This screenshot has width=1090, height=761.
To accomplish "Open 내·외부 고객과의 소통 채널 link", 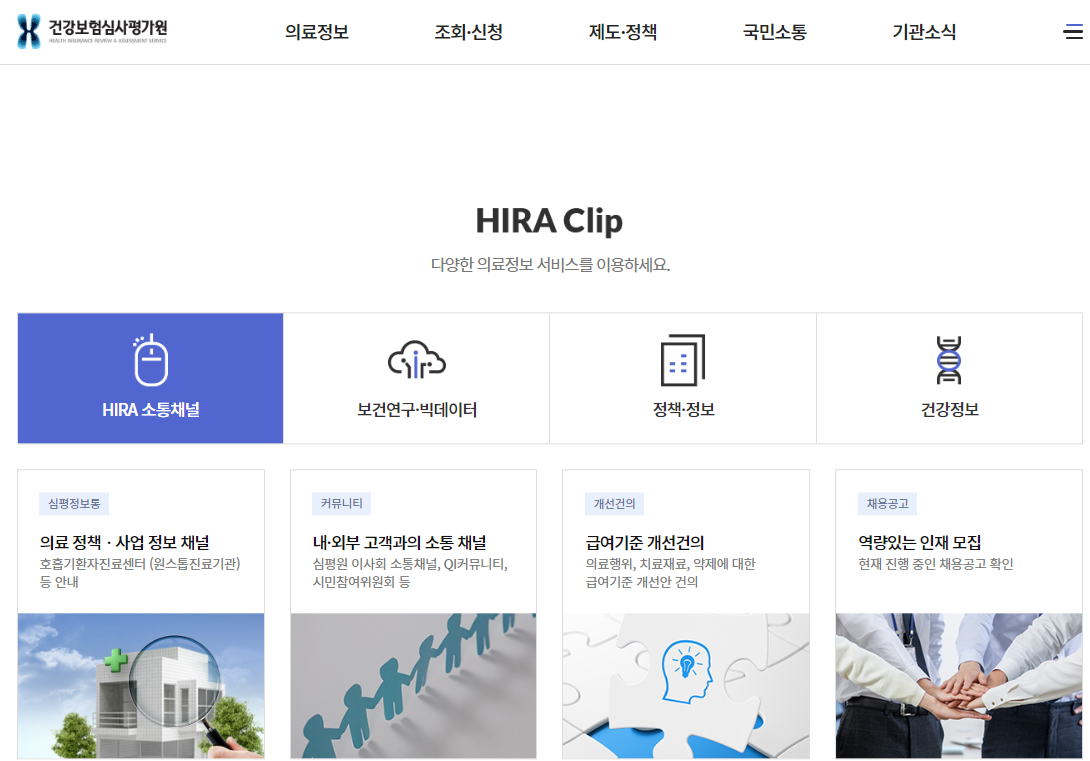I will (400, 542).
